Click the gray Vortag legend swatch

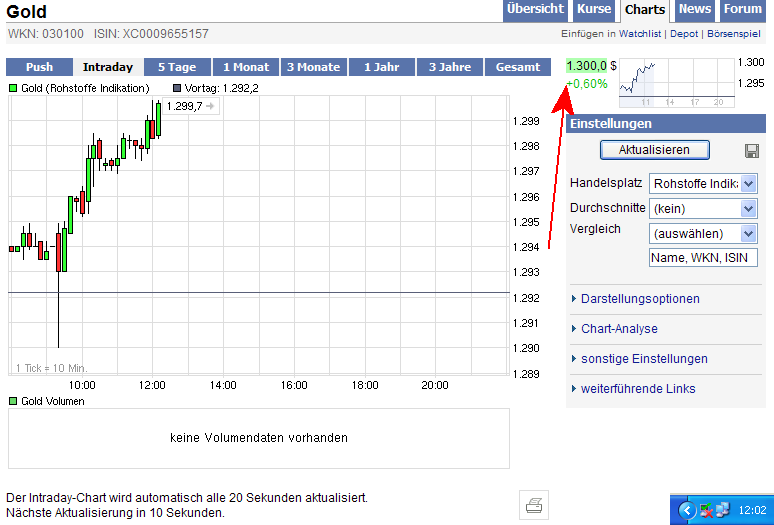177,88
